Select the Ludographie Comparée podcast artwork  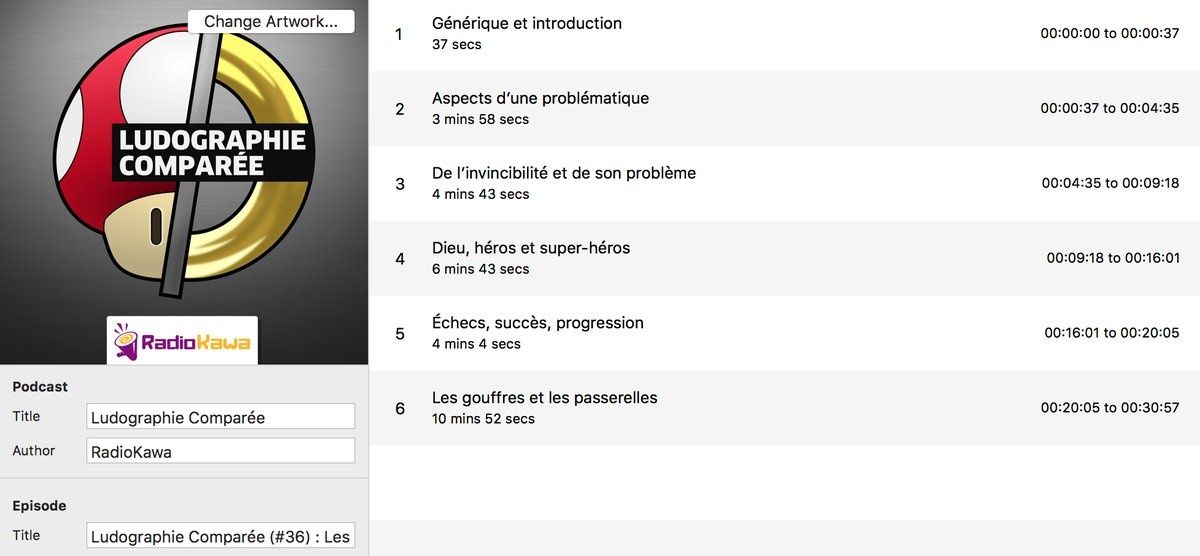[x=184, y=182]
